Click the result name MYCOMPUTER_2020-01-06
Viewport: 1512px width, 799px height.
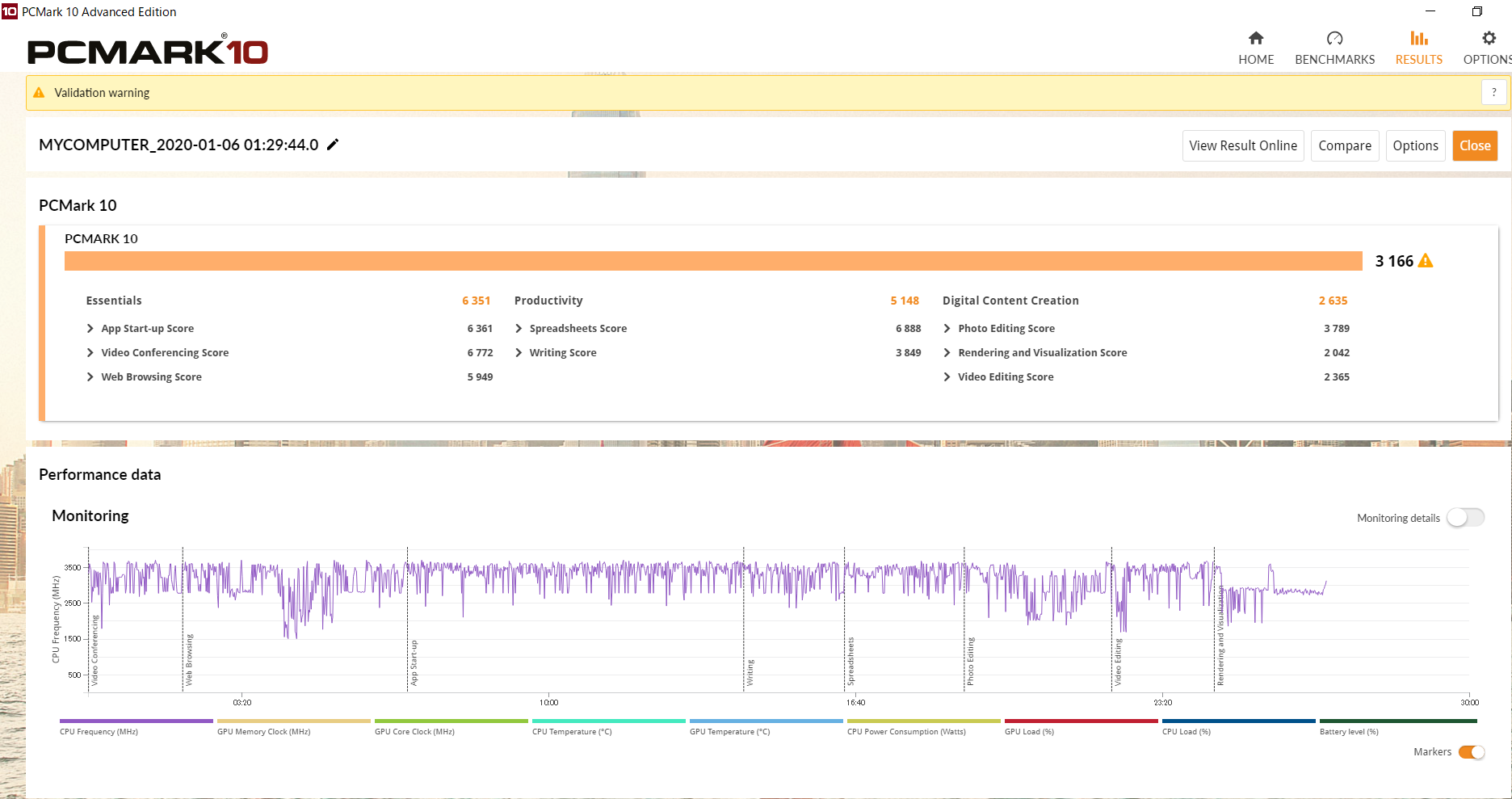click(178, 145)
